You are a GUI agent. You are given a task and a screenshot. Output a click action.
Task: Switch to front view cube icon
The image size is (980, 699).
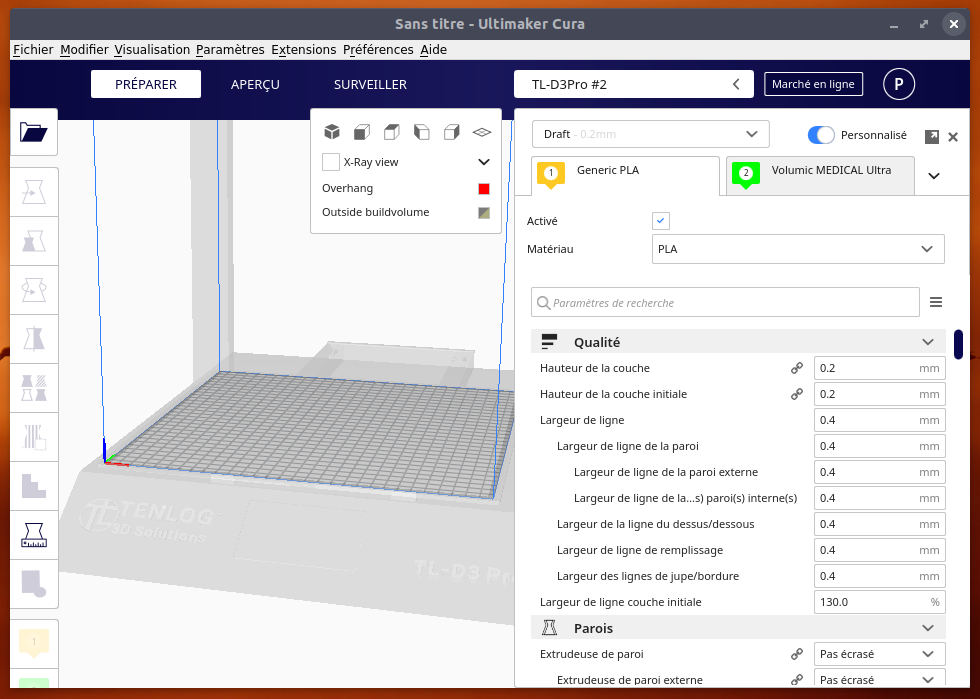point(362,132)
